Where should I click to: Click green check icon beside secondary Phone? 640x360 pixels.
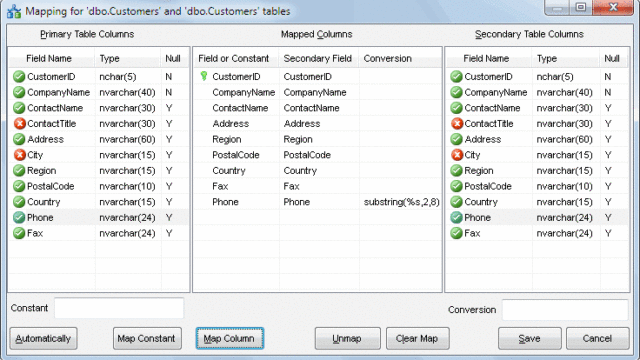point(456,217)
